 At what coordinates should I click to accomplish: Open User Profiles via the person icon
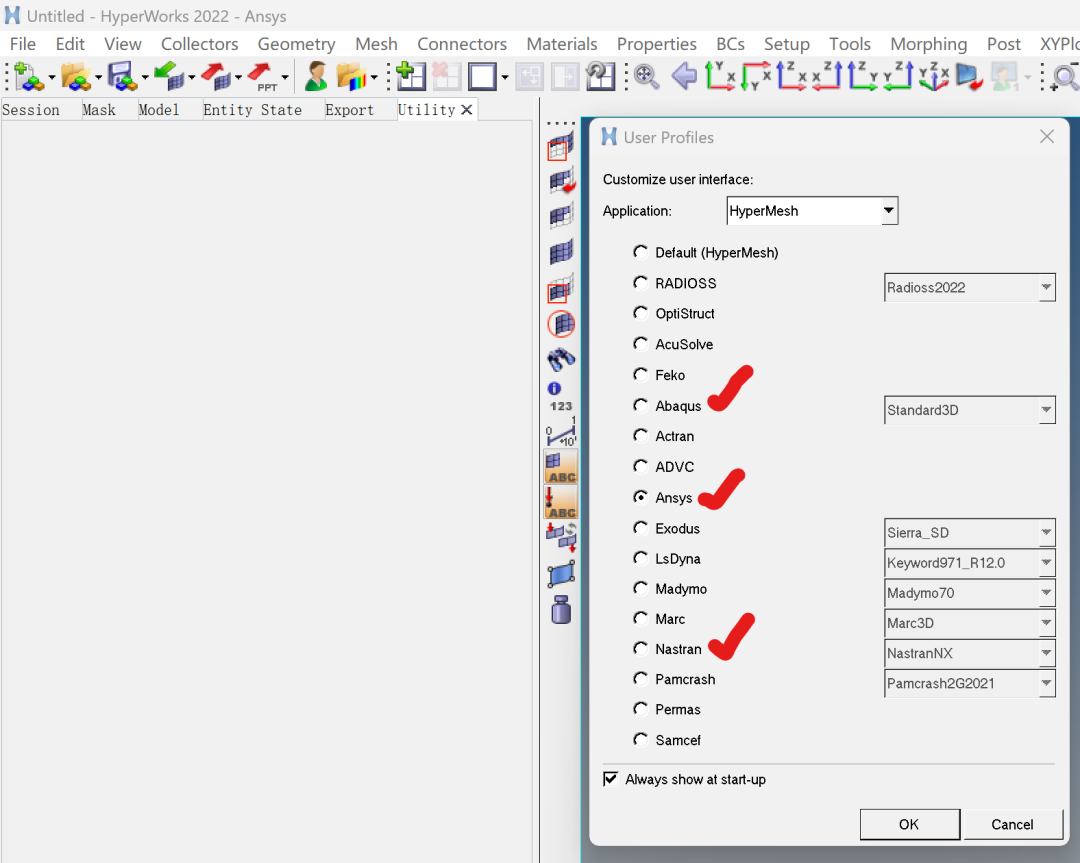tap(315, 76)
